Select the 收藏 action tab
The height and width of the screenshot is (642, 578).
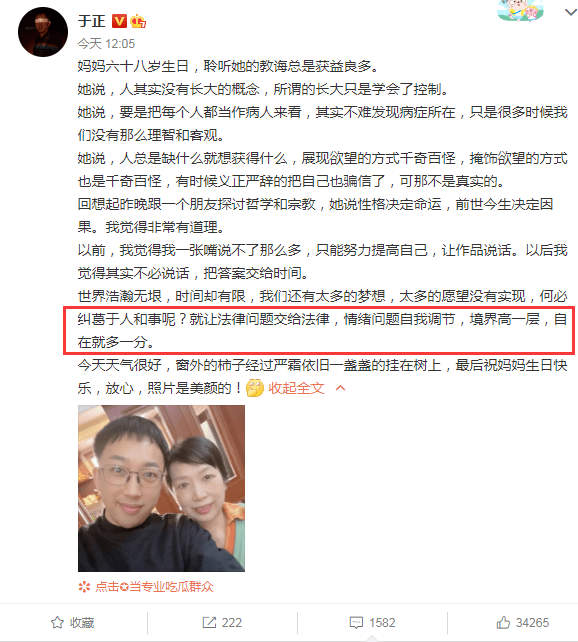click(x=73, y=623)
